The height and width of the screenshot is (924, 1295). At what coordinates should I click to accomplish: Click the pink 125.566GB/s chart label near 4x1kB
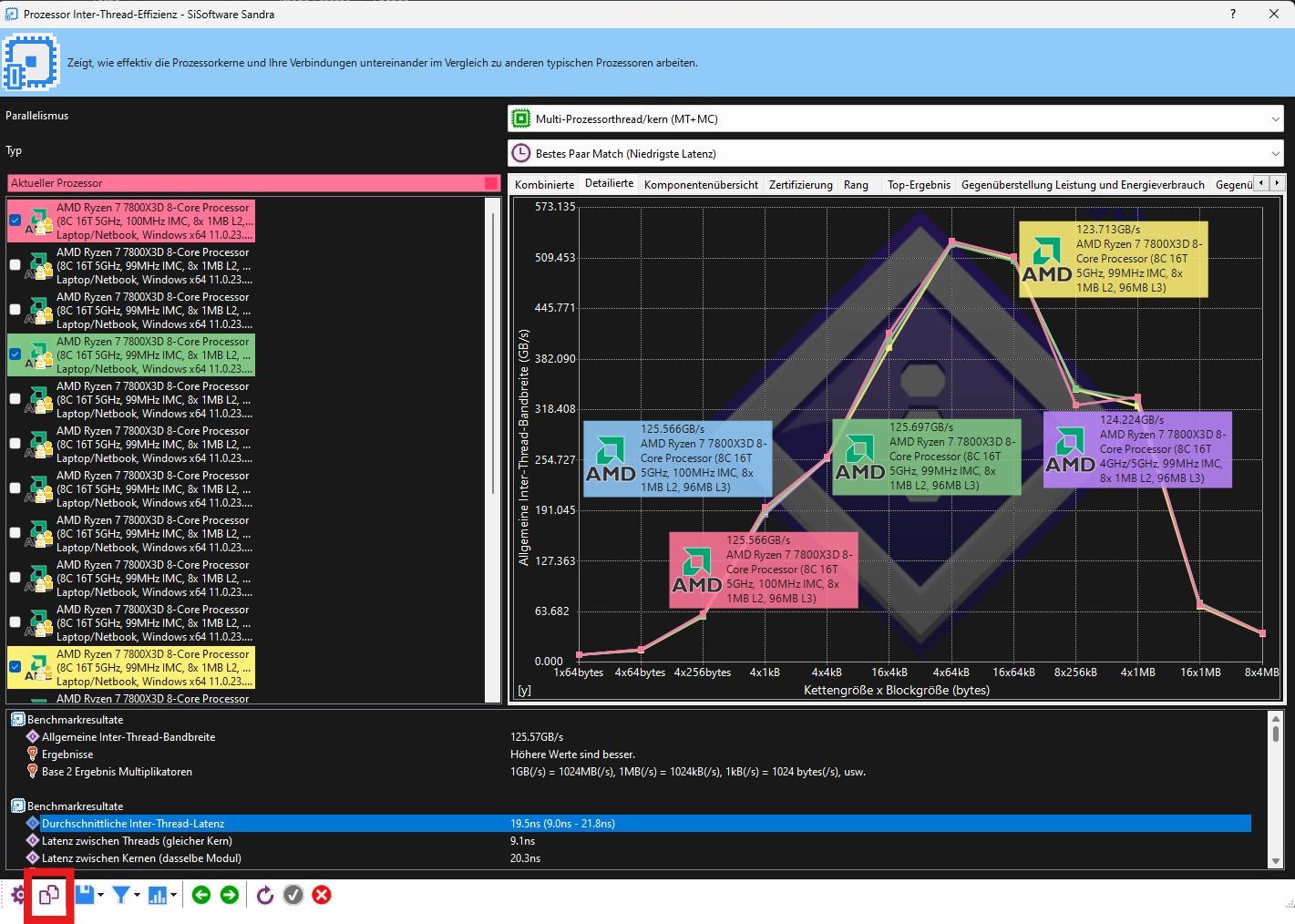coord(764,570)
